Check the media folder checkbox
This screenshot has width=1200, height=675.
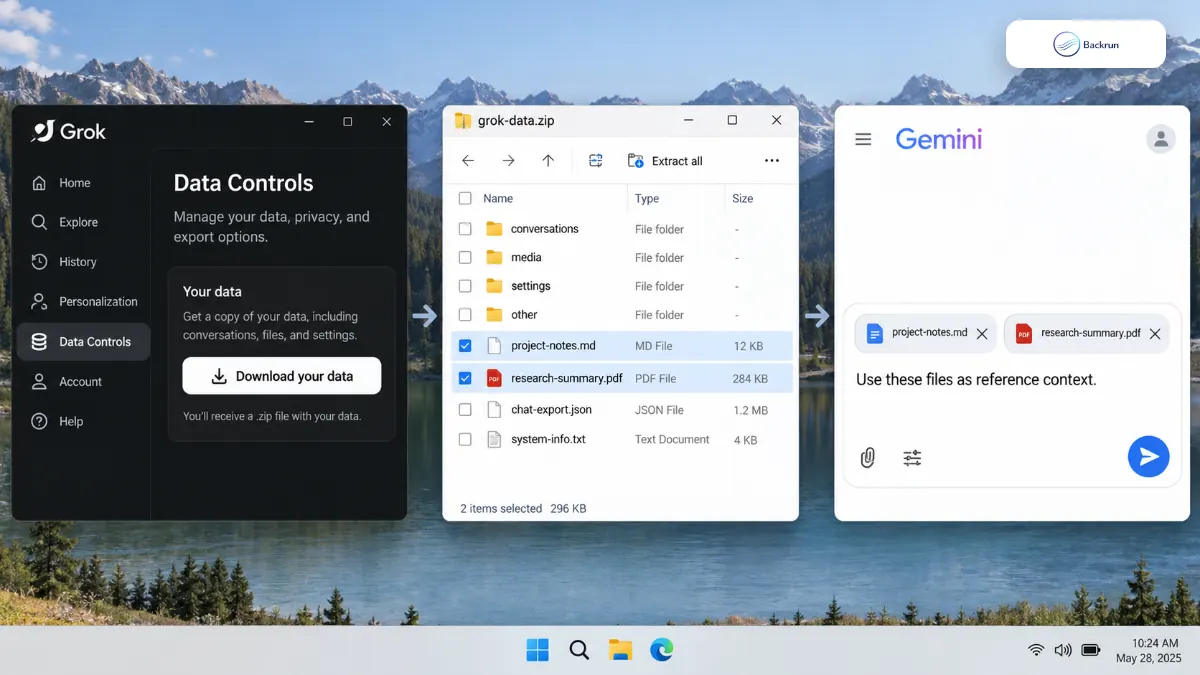tap(465, 257)
